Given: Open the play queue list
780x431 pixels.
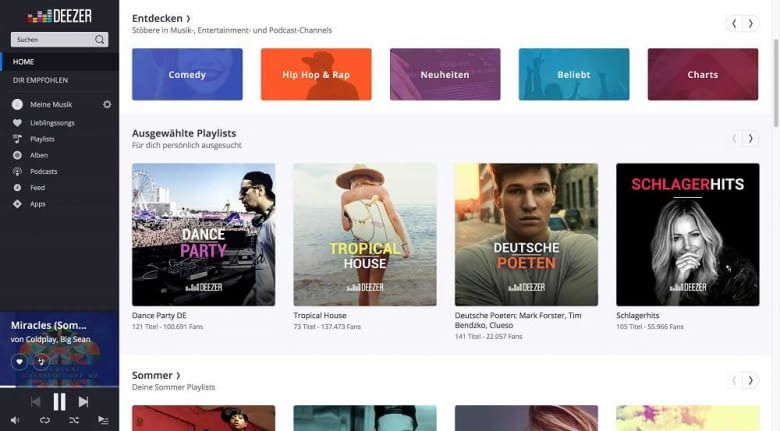Looking at the screenshot, I should pyautogui.click(x=103, y=421).
